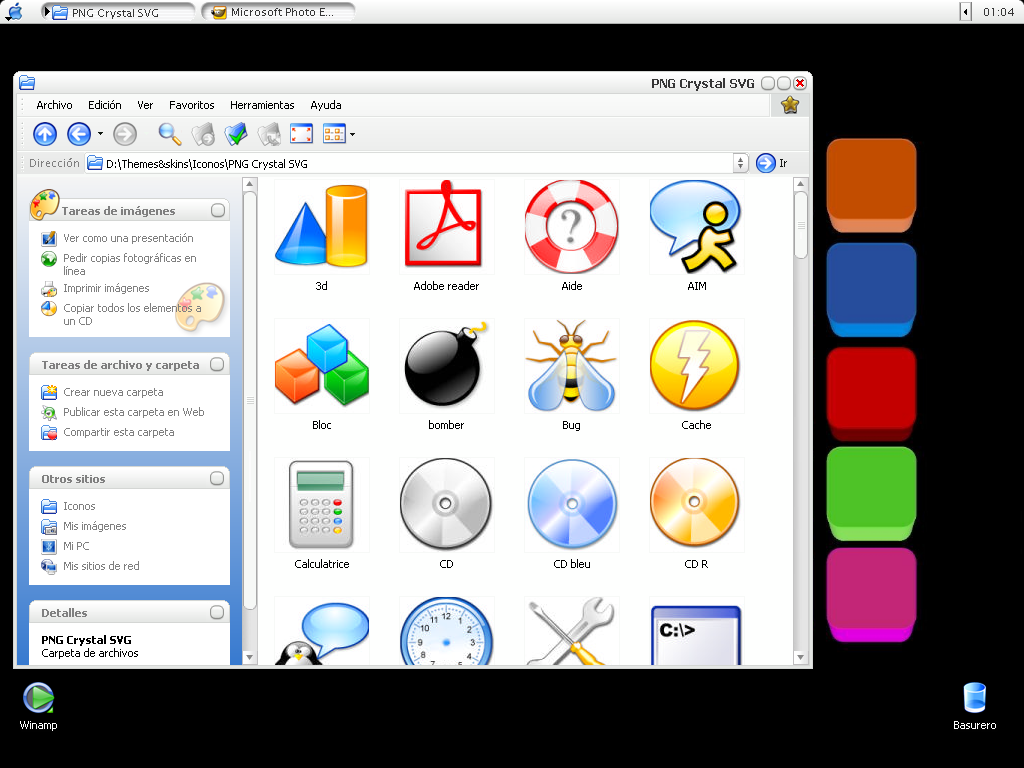Go back with the Back arrow
The height and width of the screenshot is (768, 1024).
tap(79, 135)
